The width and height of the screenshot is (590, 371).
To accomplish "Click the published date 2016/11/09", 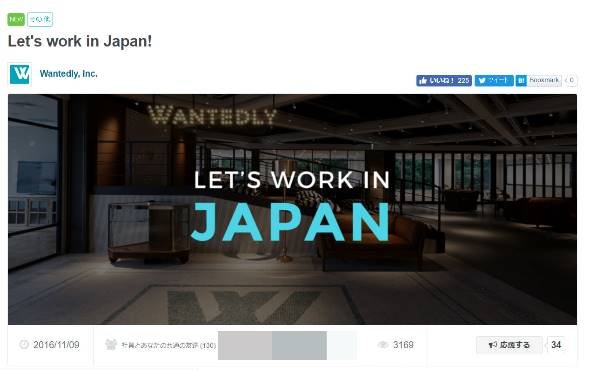I will (x=56, y=345).
